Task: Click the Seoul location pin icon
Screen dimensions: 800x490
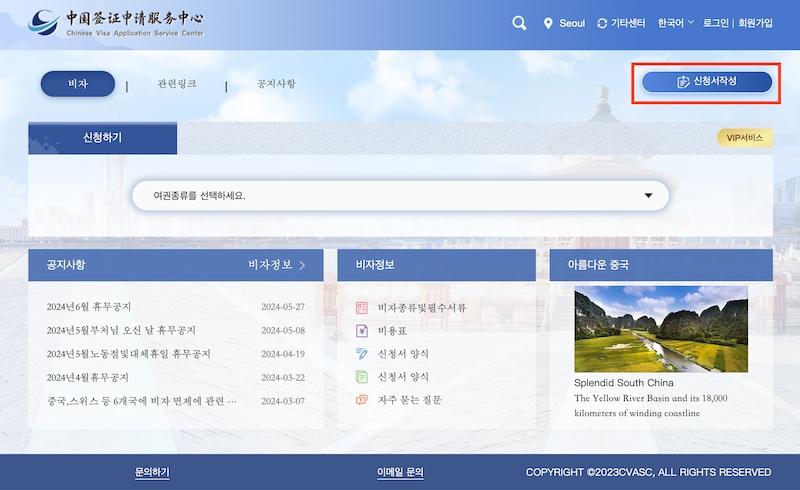Action: (548, 23)
